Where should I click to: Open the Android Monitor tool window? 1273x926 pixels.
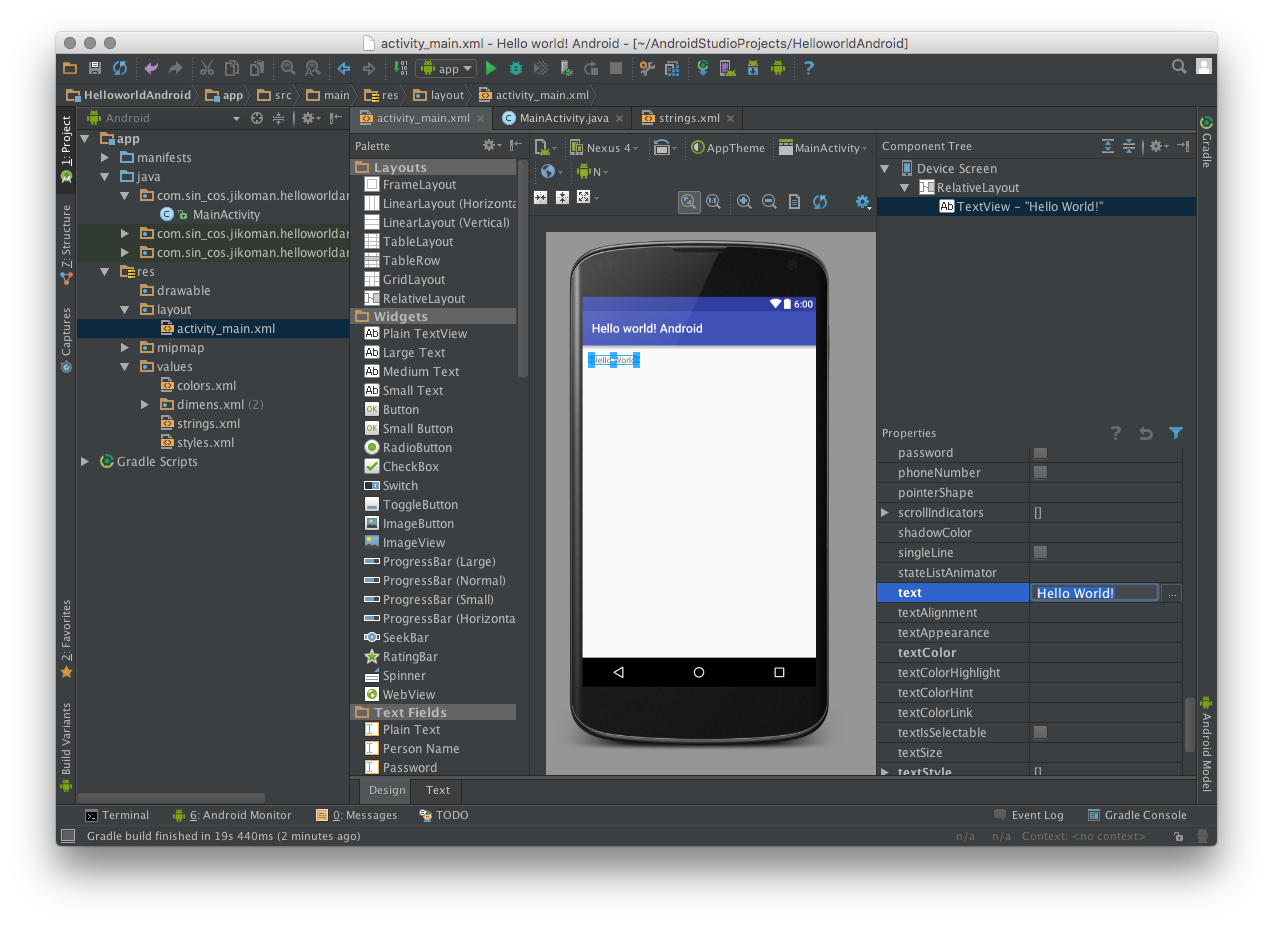tap(232, 815)
